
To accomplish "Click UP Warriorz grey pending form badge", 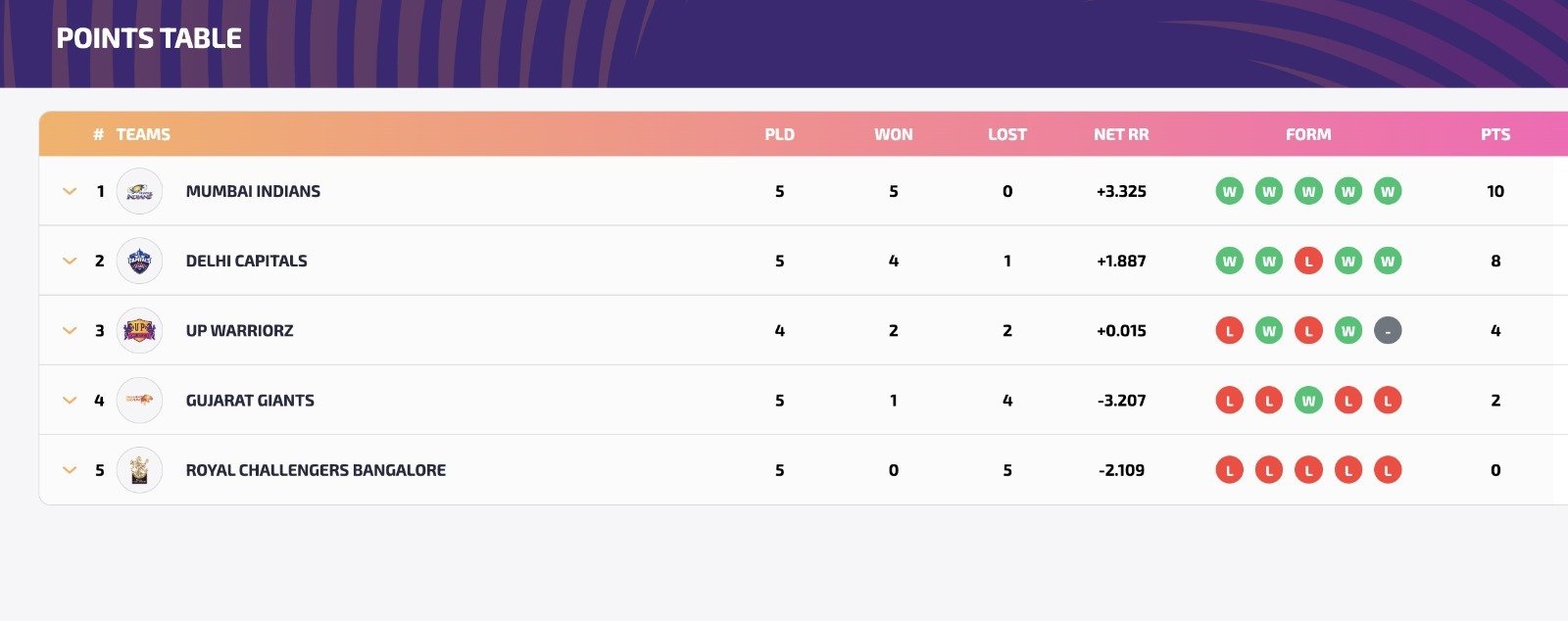I will click(1388, 331).
